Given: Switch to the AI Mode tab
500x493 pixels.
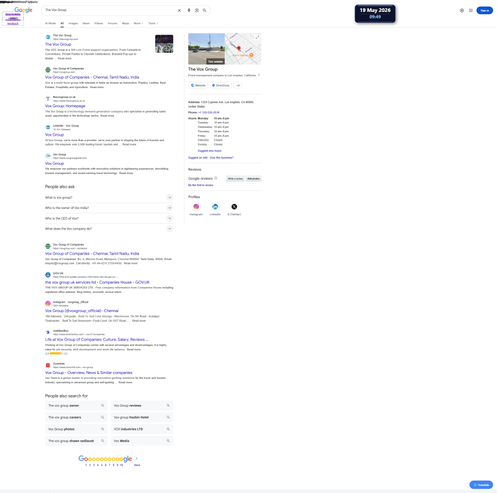Looking at the screenshot, I should click(50, 23).
